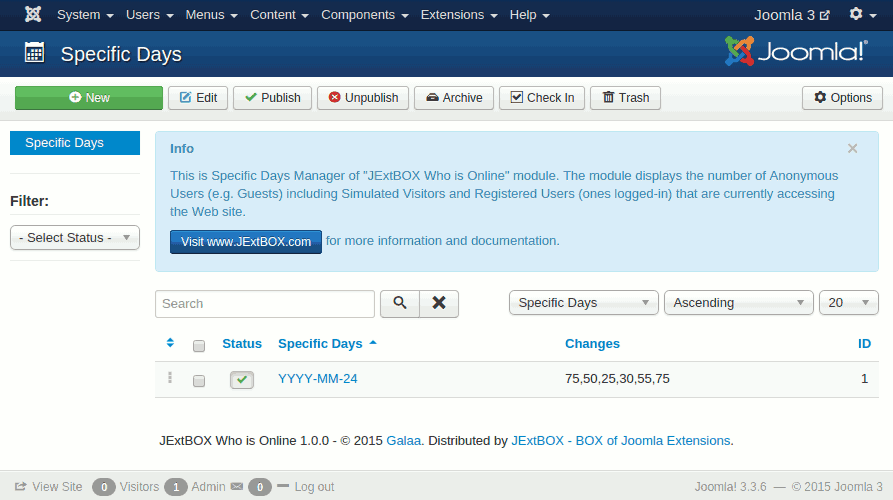Screen dimensions: 893x500
Task: Open the Select Status filter dropdown
Action: pos(75,237)
